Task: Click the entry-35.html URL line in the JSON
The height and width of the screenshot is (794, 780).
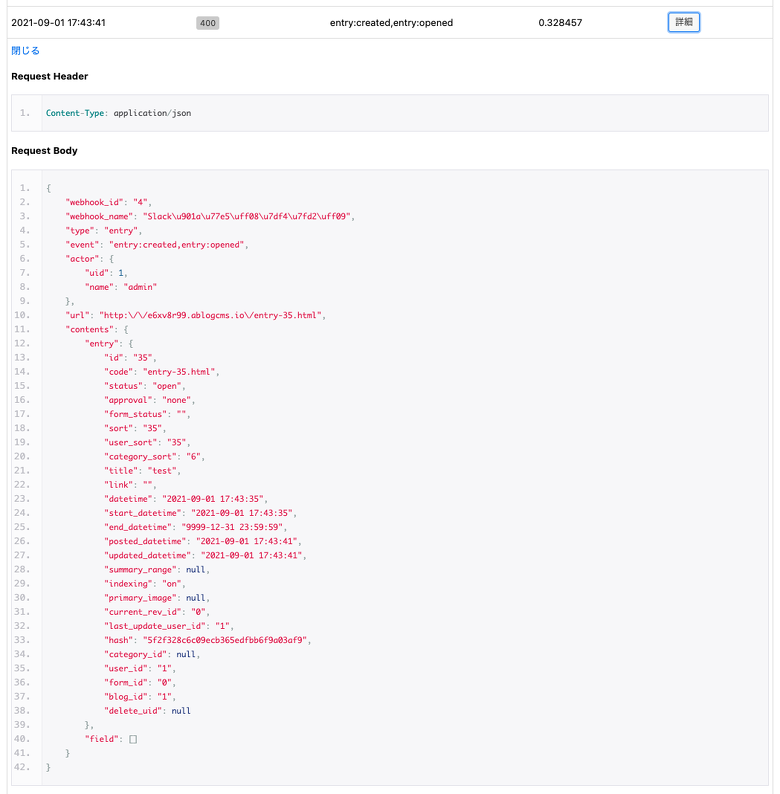Action: [196, 315]
